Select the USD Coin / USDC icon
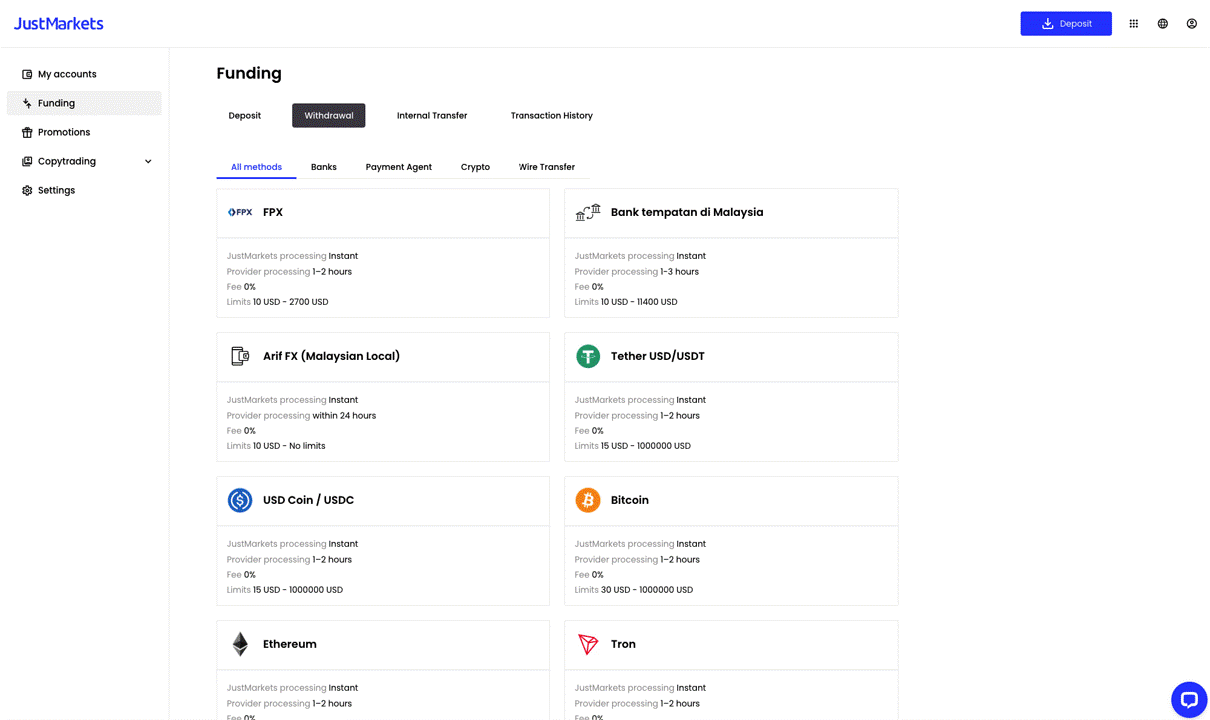The image size is (1210, 720). pos(240,500)
